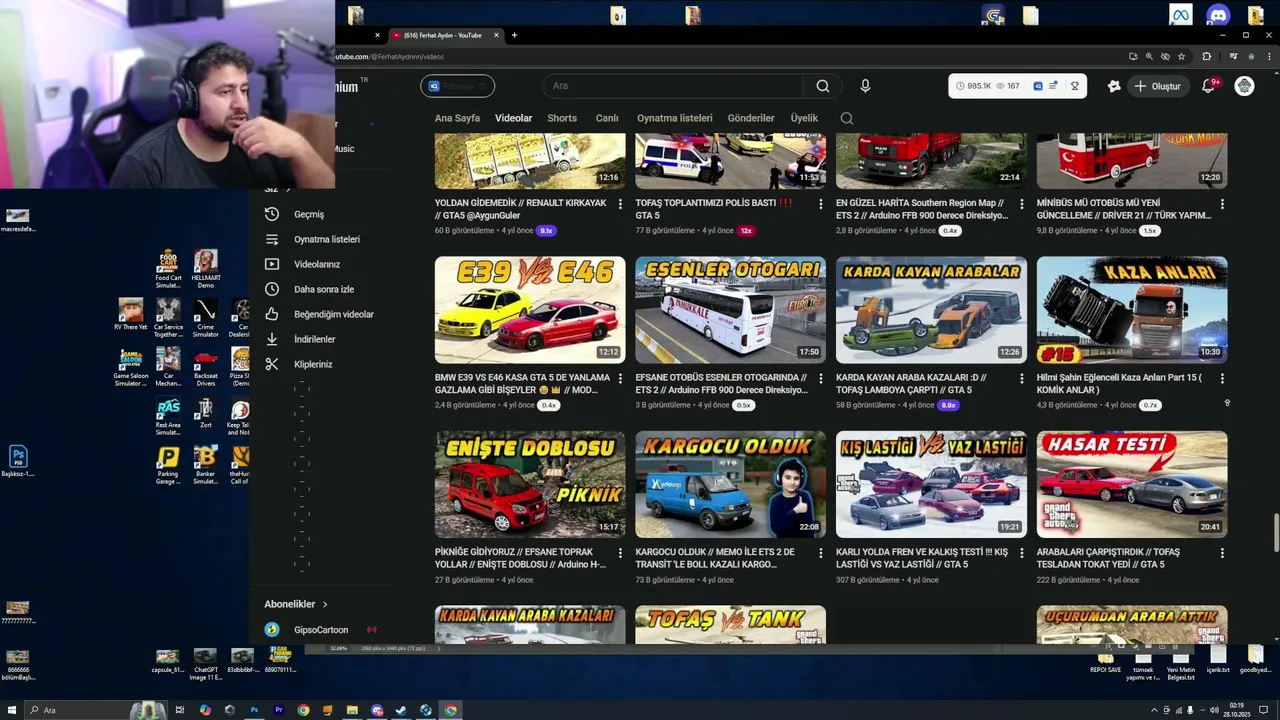The width and height of the screenshot is (1280, 720).
Task: Open Task View in the taskbar
Action: (x=180, y=710)
